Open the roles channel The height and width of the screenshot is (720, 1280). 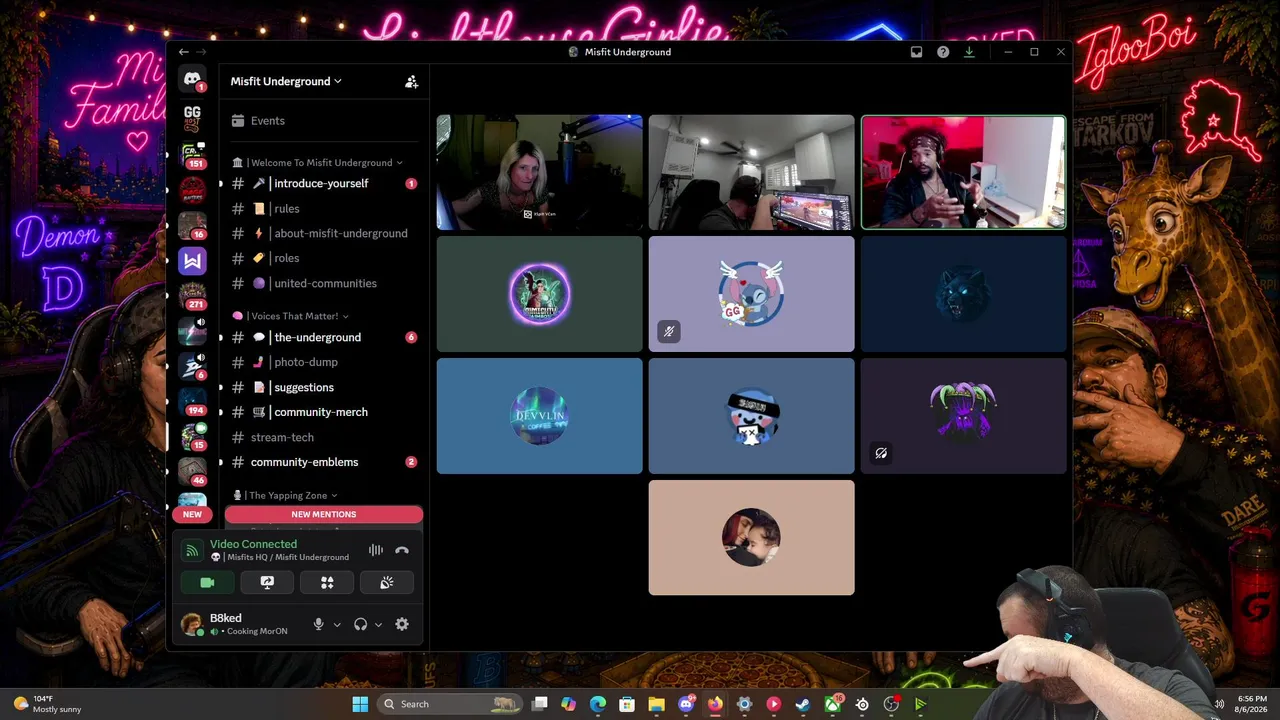pyautogui.click(x=323, y=258)
